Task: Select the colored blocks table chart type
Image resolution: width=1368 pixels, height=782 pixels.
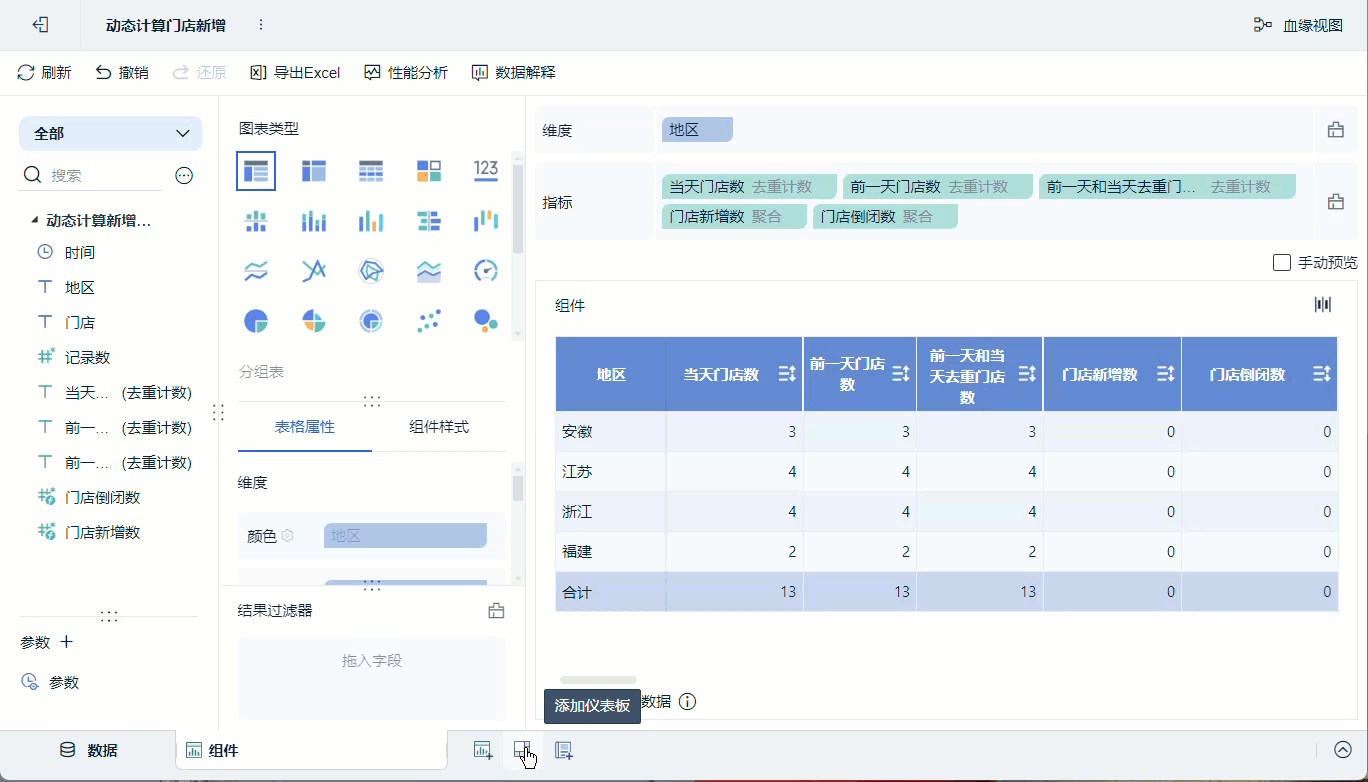Action: [429, 171]
